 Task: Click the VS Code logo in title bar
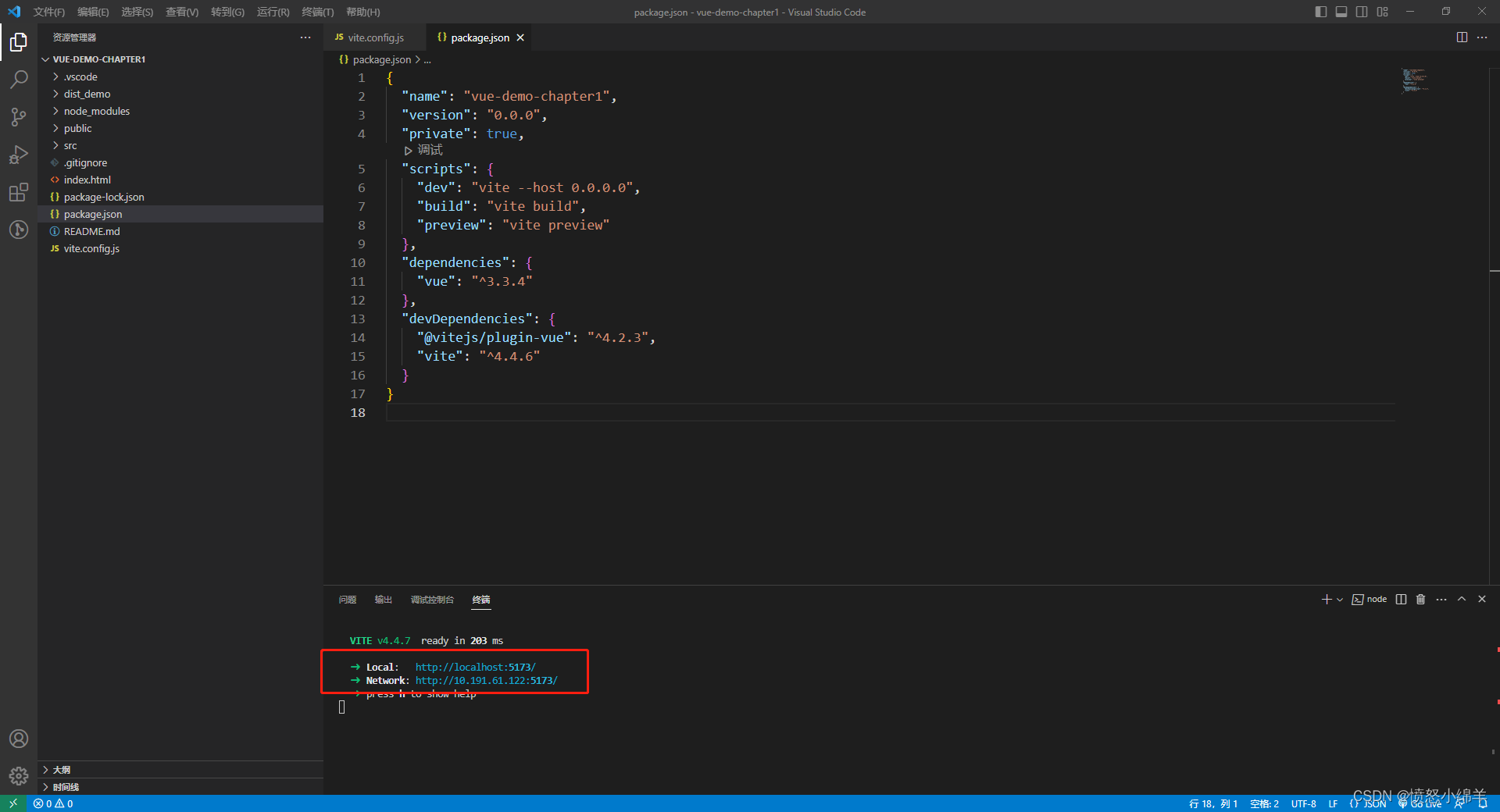coord(14,12)
